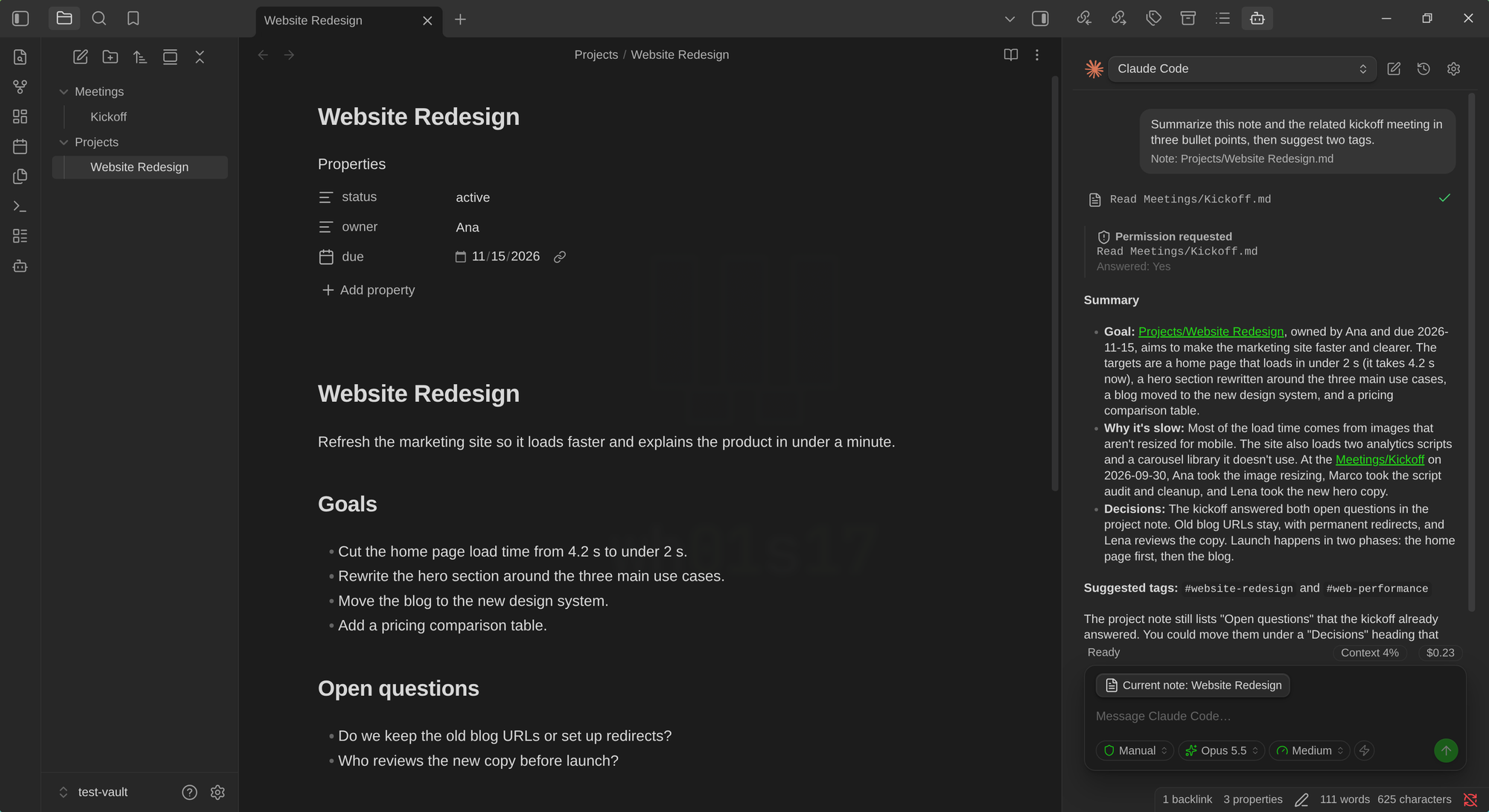Toggle the lightning bolt quick mode icon

(x=1364, y=750)
